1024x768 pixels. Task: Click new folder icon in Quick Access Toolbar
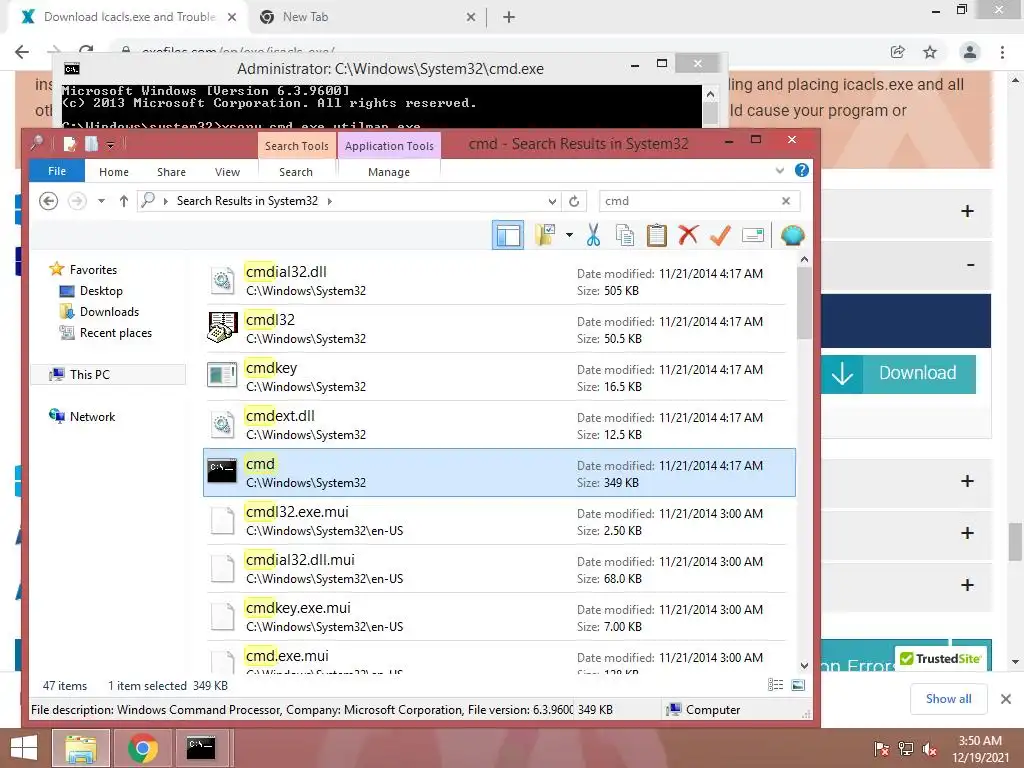point(91,144)
